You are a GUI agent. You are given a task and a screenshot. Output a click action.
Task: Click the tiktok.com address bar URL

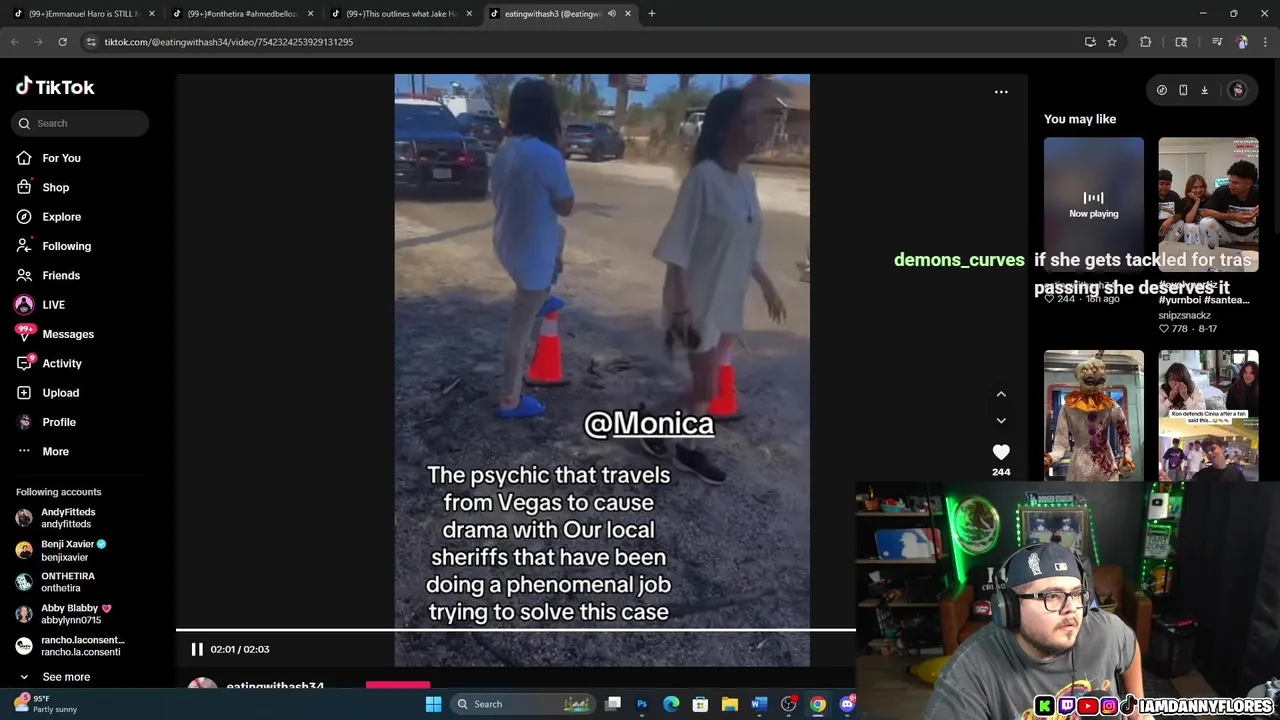click(229, 42)
